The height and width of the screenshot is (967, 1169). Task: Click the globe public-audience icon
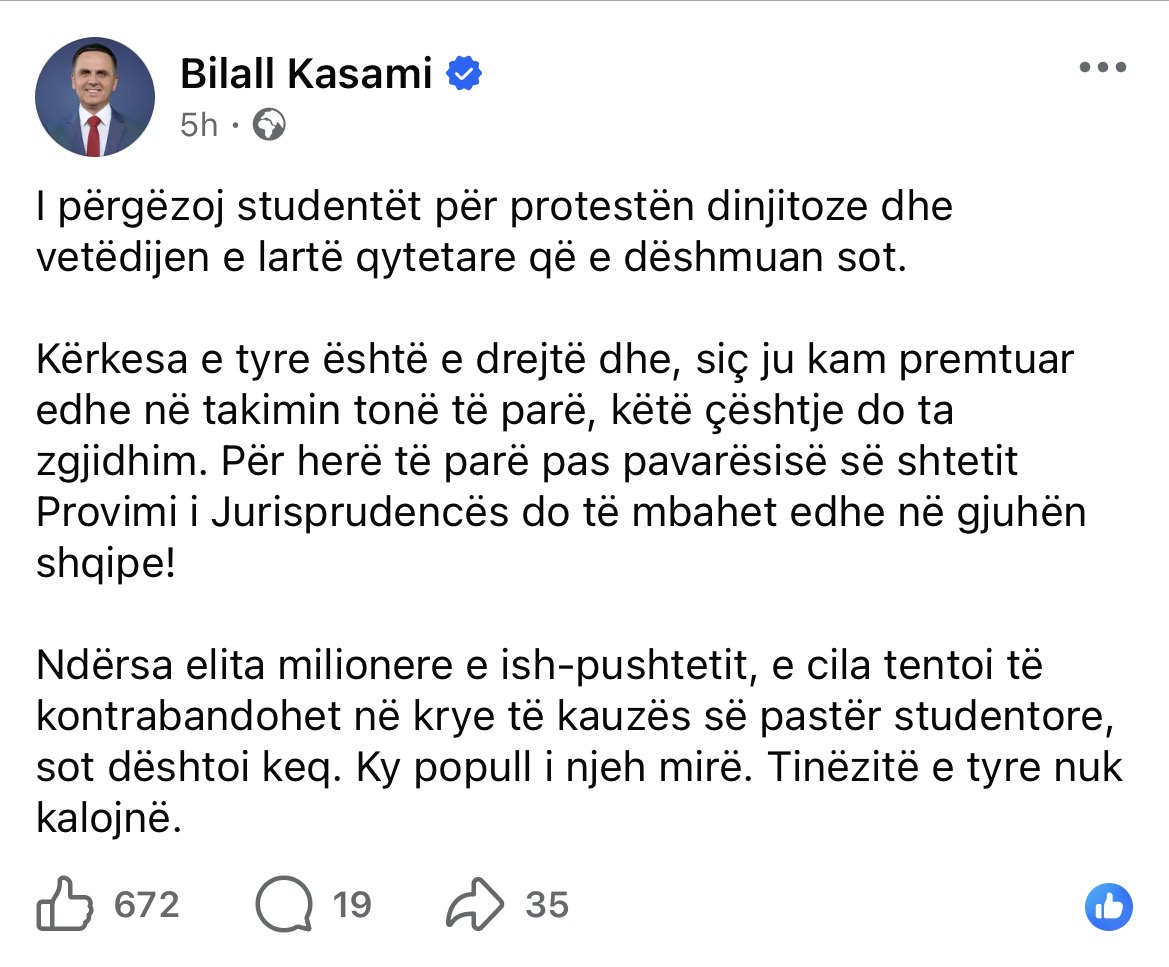(270, 126)
